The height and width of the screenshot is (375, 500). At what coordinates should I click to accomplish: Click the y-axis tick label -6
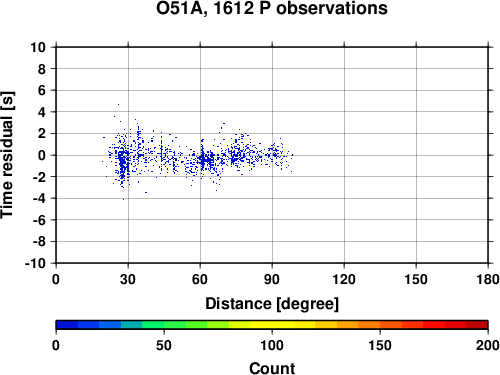pos(39,220)
